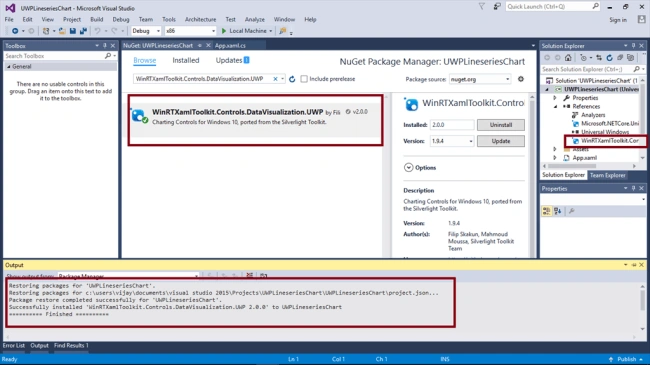Click Show All Files in Solution Explorer
The width and height of the screenshot is (650, 365).
(x=631, y=58)
